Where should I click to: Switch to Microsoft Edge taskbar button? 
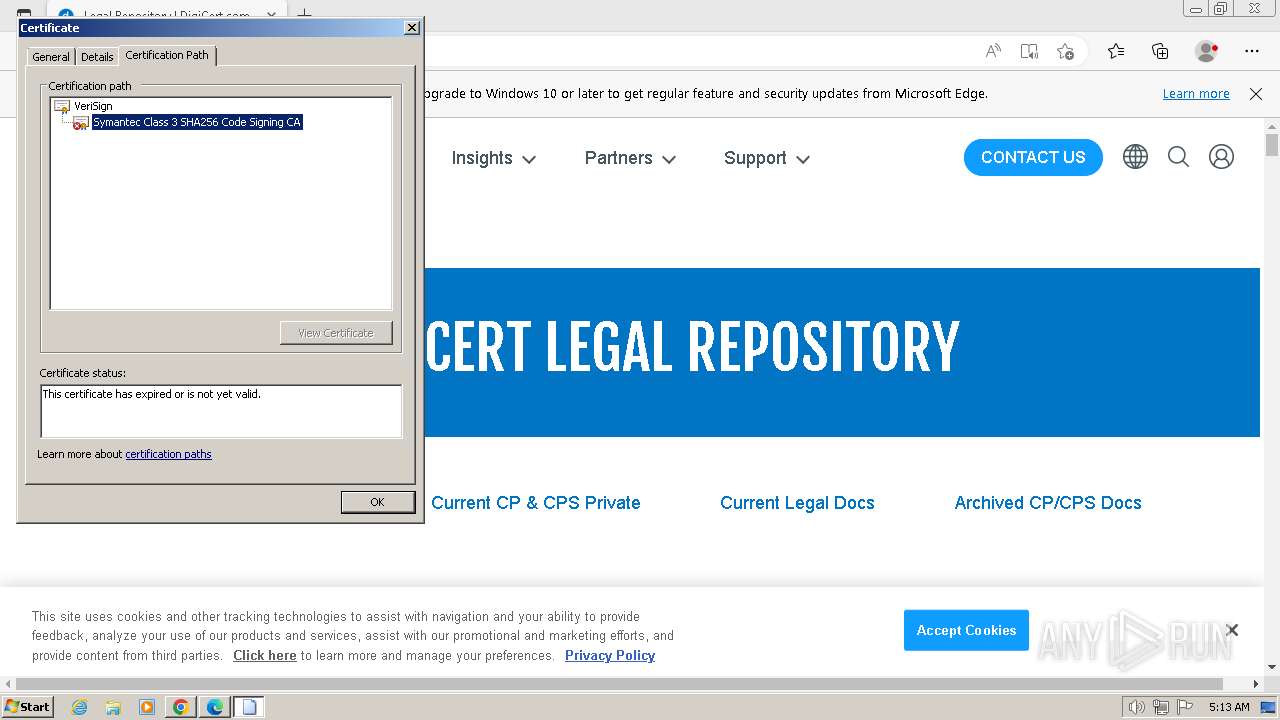tap(215, 707)
